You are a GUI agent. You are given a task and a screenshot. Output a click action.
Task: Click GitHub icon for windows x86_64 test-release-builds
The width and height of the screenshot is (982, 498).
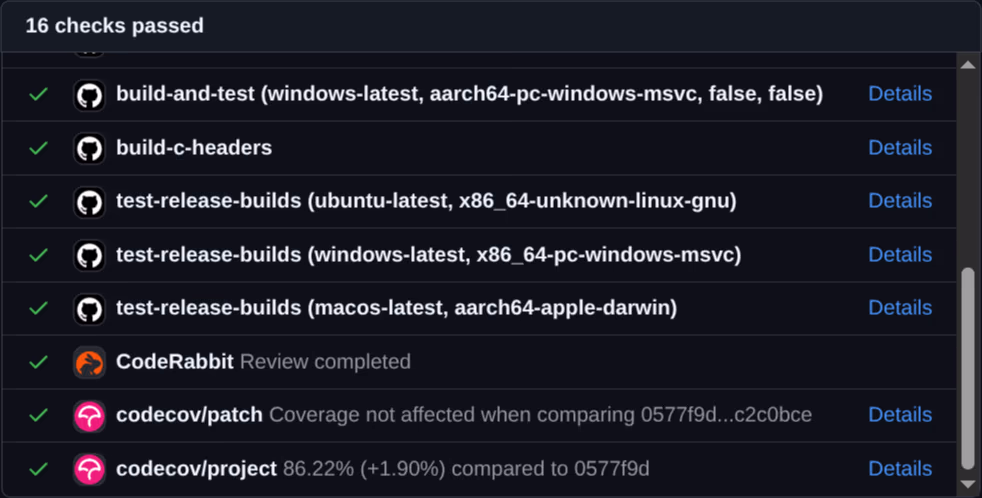point(90,255)
